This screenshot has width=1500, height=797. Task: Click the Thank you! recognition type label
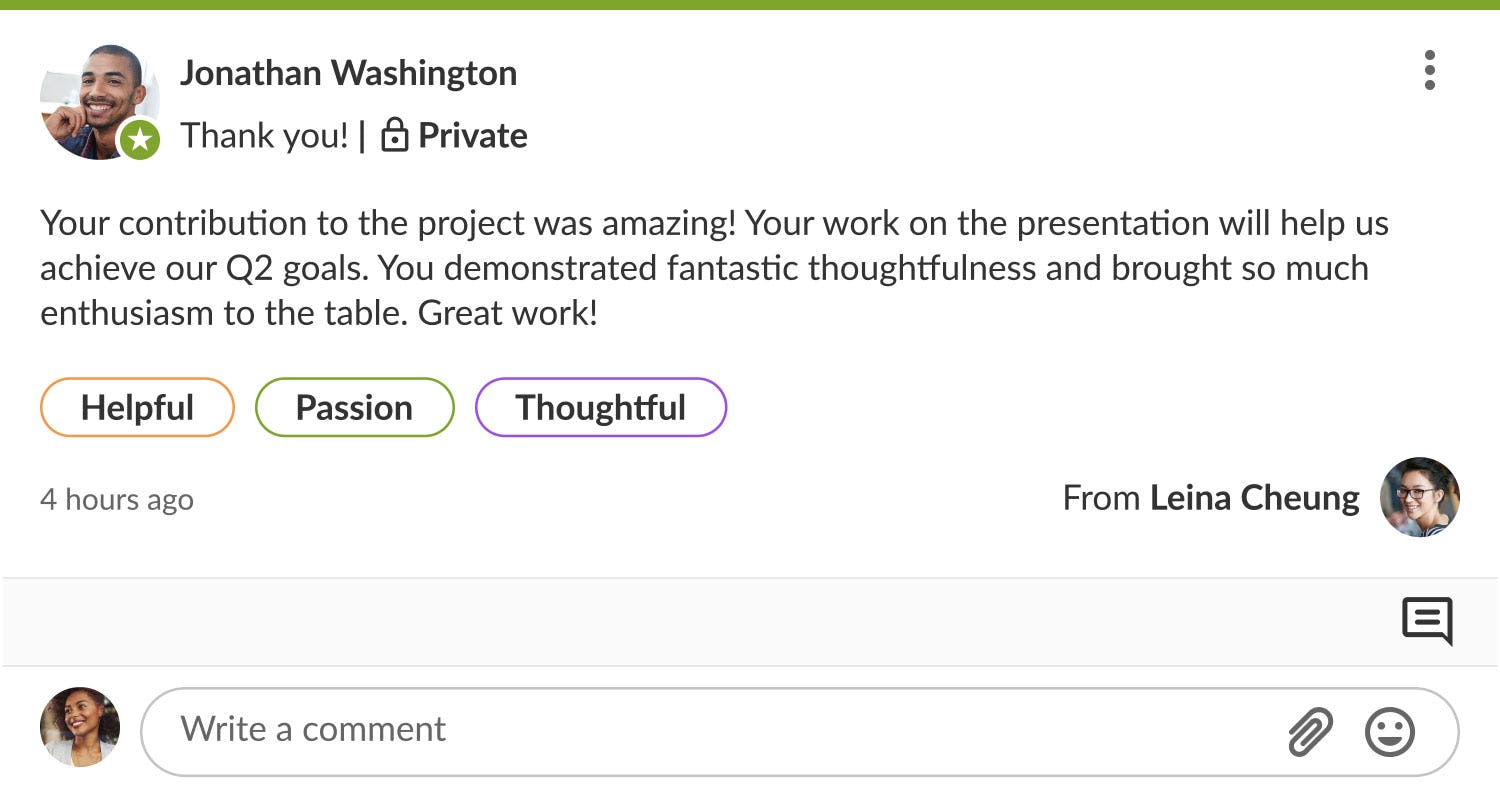coord(264,136)
